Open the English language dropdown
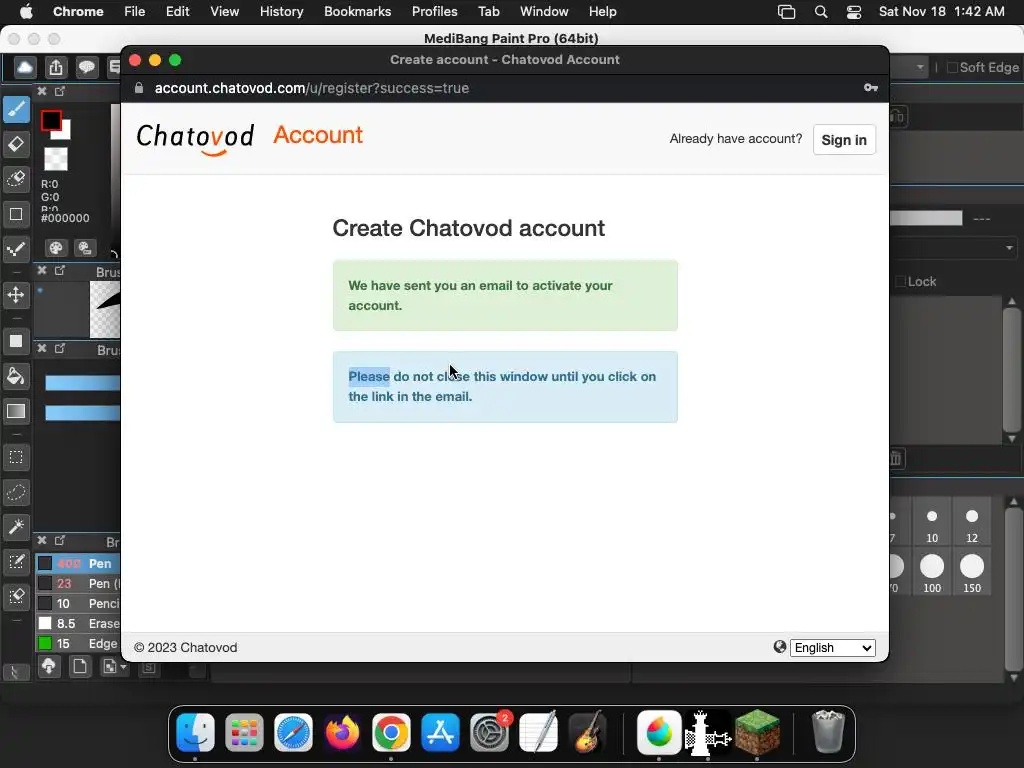1024x768 pixels. (x=833, y=648)
